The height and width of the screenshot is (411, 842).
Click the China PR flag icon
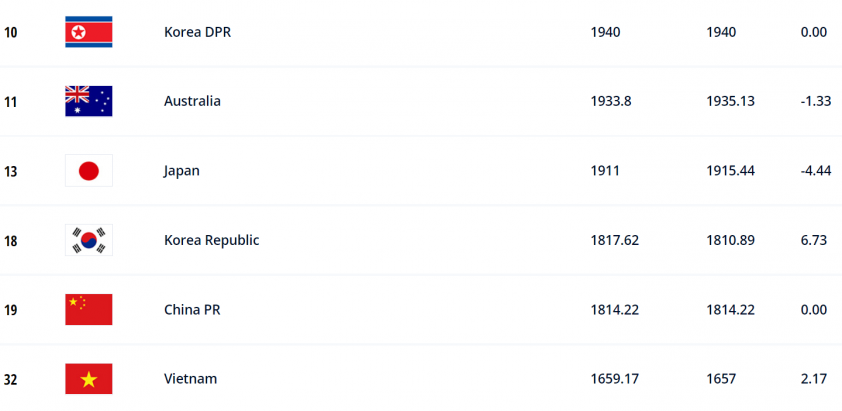[89, 309]
